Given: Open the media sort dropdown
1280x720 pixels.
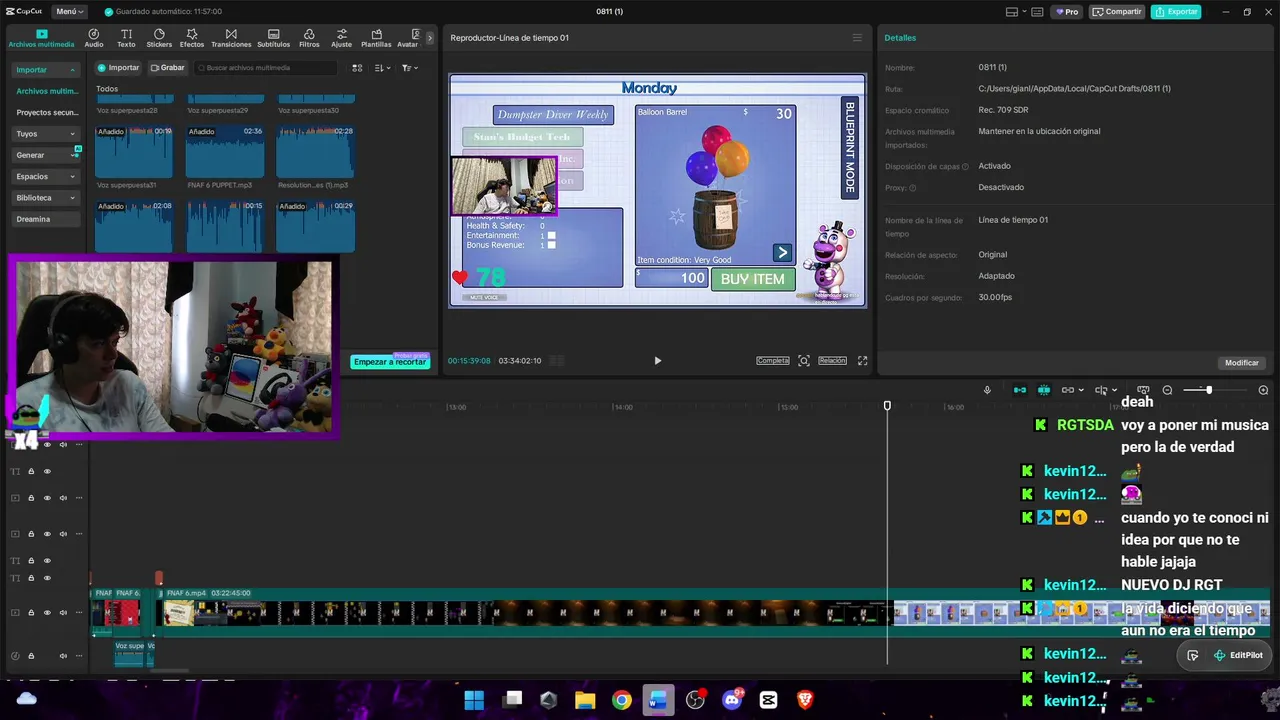Looking at the screenshot, I should [382, 68].
